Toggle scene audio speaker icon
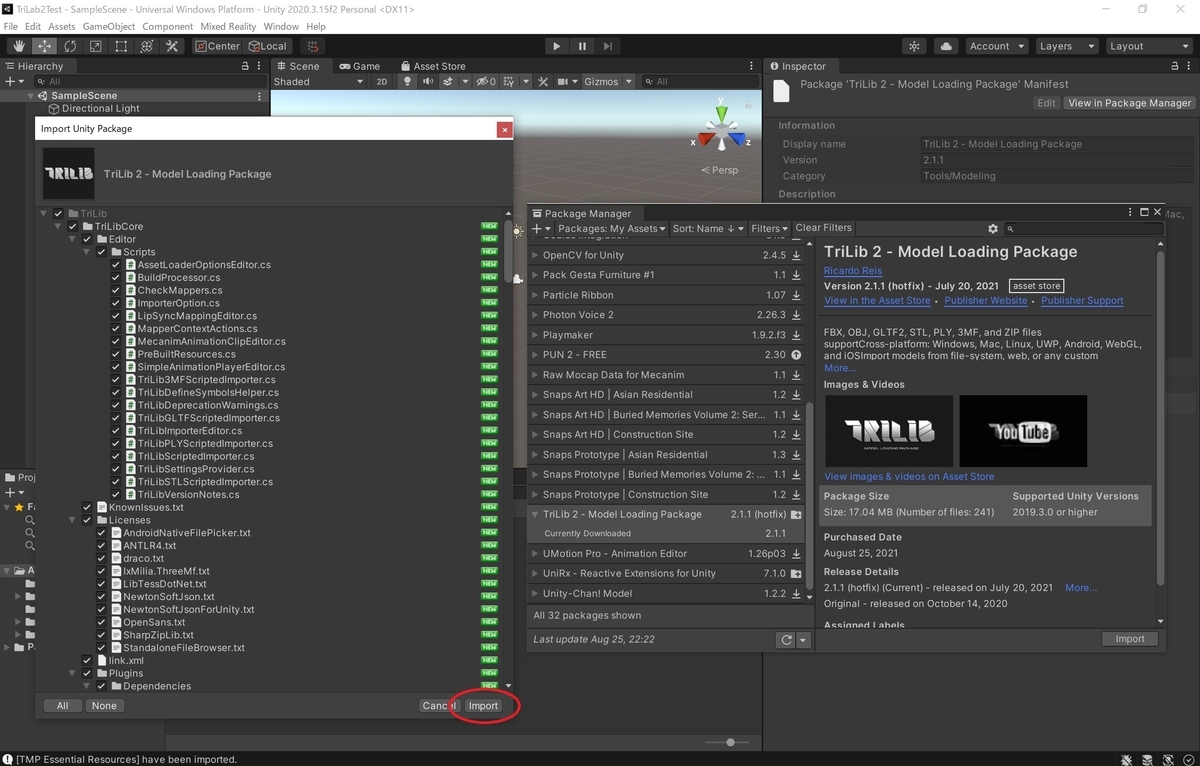Screen dimensions: 1200x766 [x=427, y=82]
